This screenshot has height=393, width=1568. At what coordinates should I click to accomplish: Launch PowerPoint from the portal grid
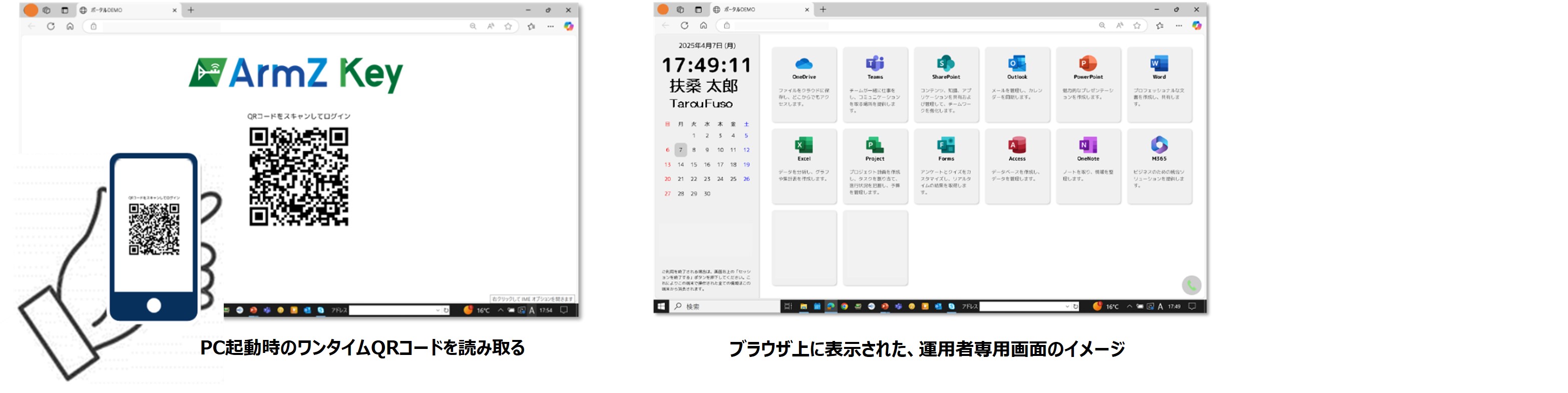pyautogui.click(x=1088, y=85)
